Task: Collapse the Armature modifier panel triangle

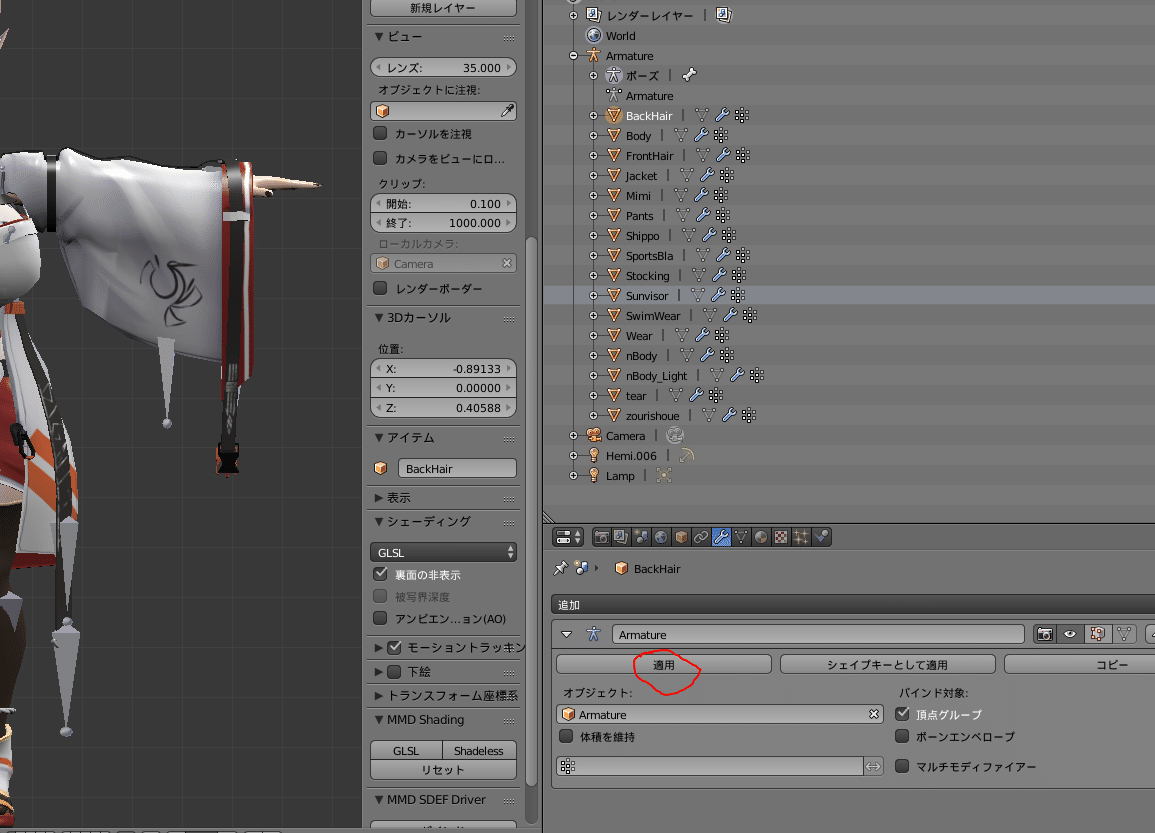Action: click(x=566, y=634)
